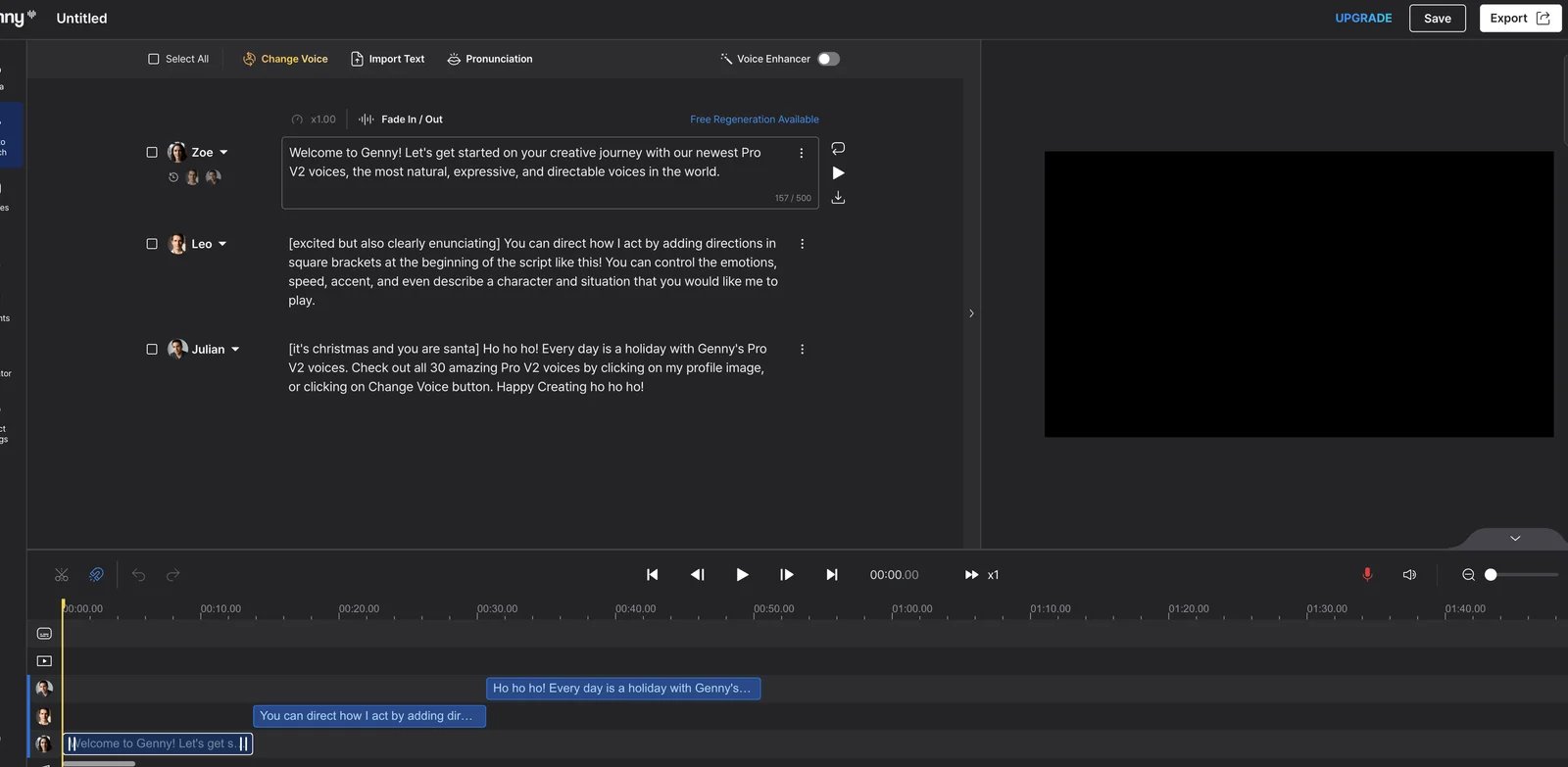This screenshot has height=767, width=1568.
Task: Click the UPGRADE link
Action: (1363, 18)
